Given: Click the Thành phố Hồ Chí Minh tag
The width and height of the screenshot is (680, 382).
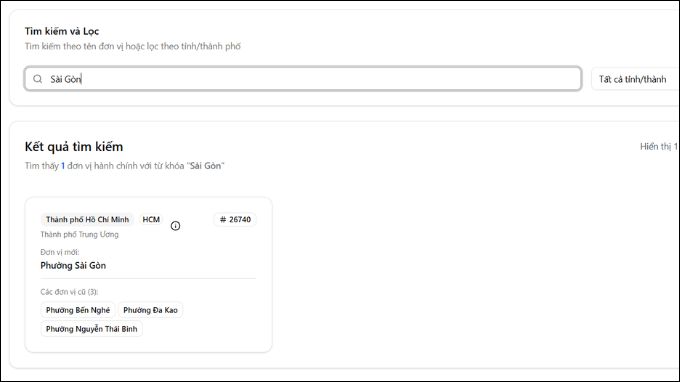Looking at the screenshot, I should pyautogui.click(x=88, y=219).
